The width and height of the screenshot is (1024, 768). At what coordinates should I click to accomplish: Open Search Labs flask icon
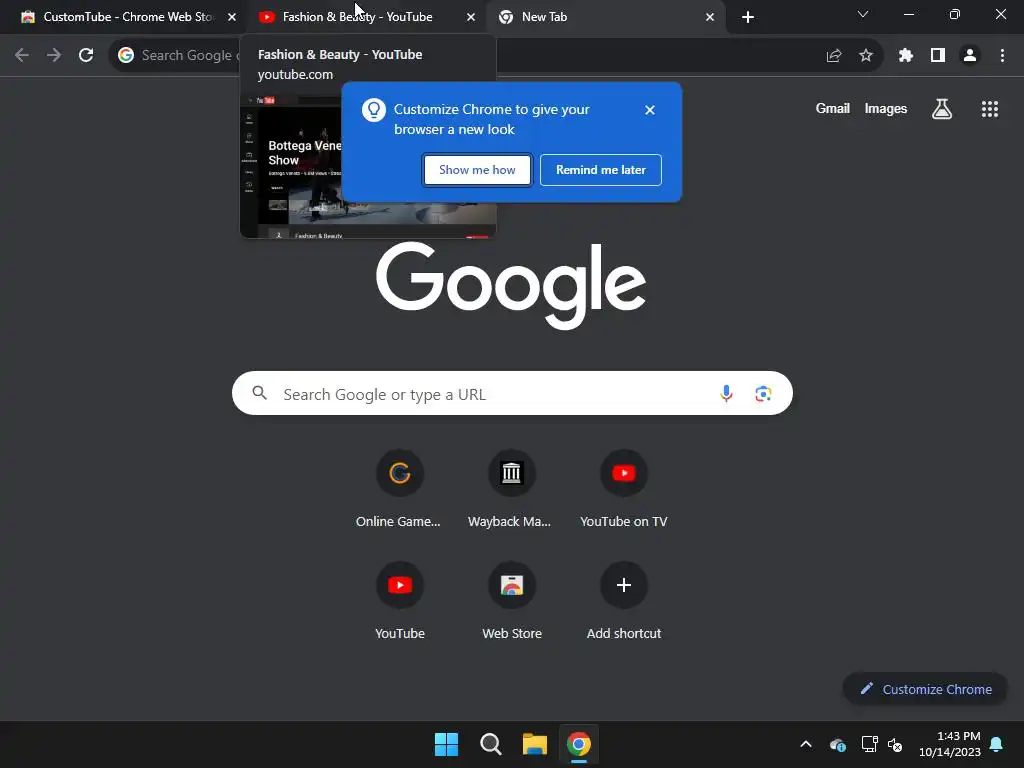point(942,109)
